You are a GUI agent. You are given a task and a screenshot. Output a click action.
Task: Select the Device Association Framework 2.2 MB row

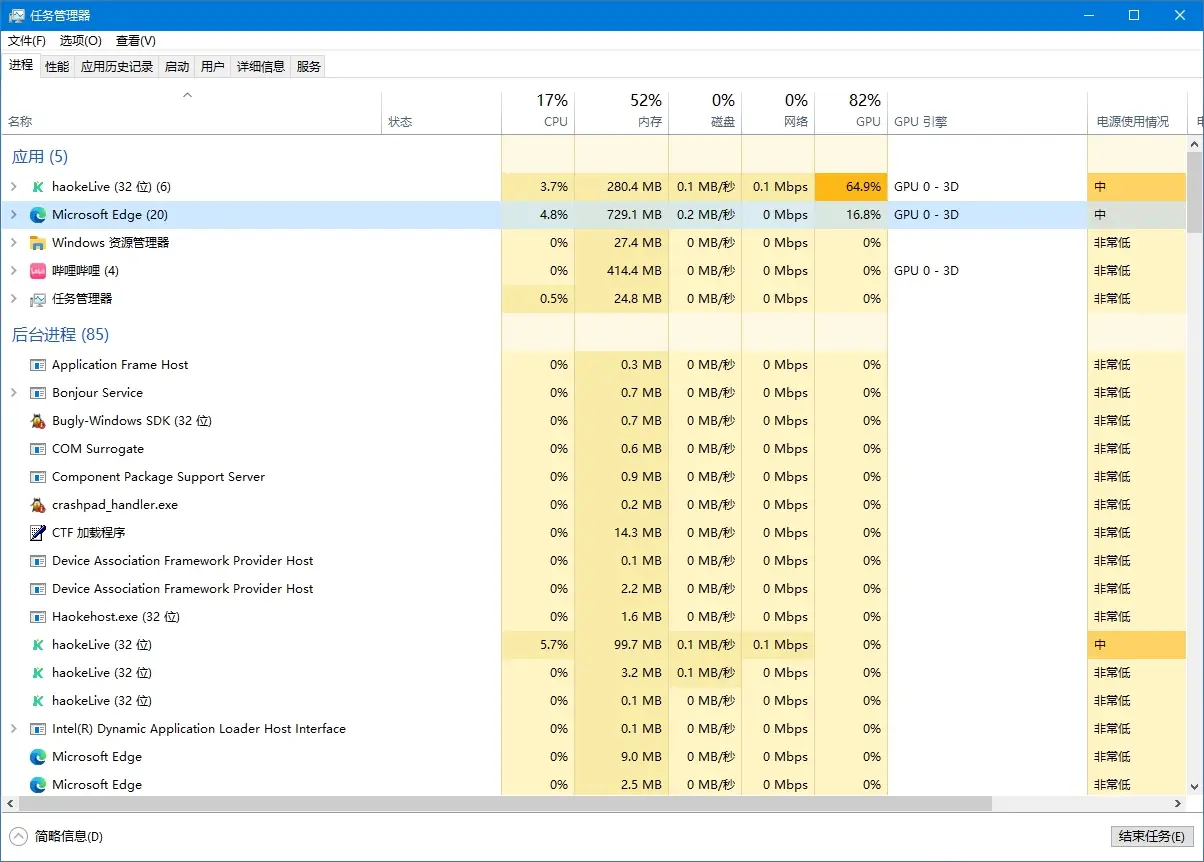[594, 589]
